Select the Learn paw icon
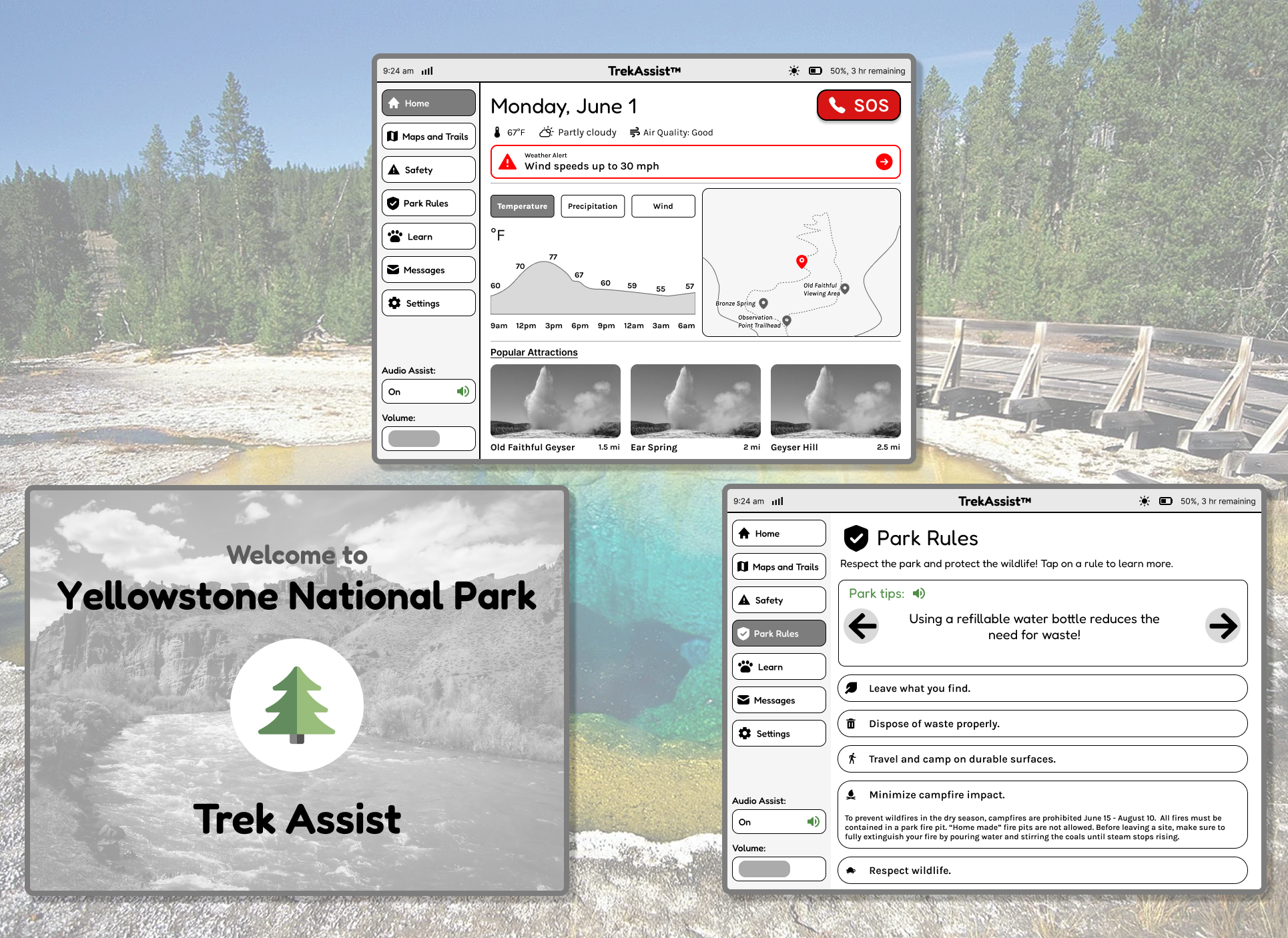Viewport: 1288px width, 938px height. [394, 236]
